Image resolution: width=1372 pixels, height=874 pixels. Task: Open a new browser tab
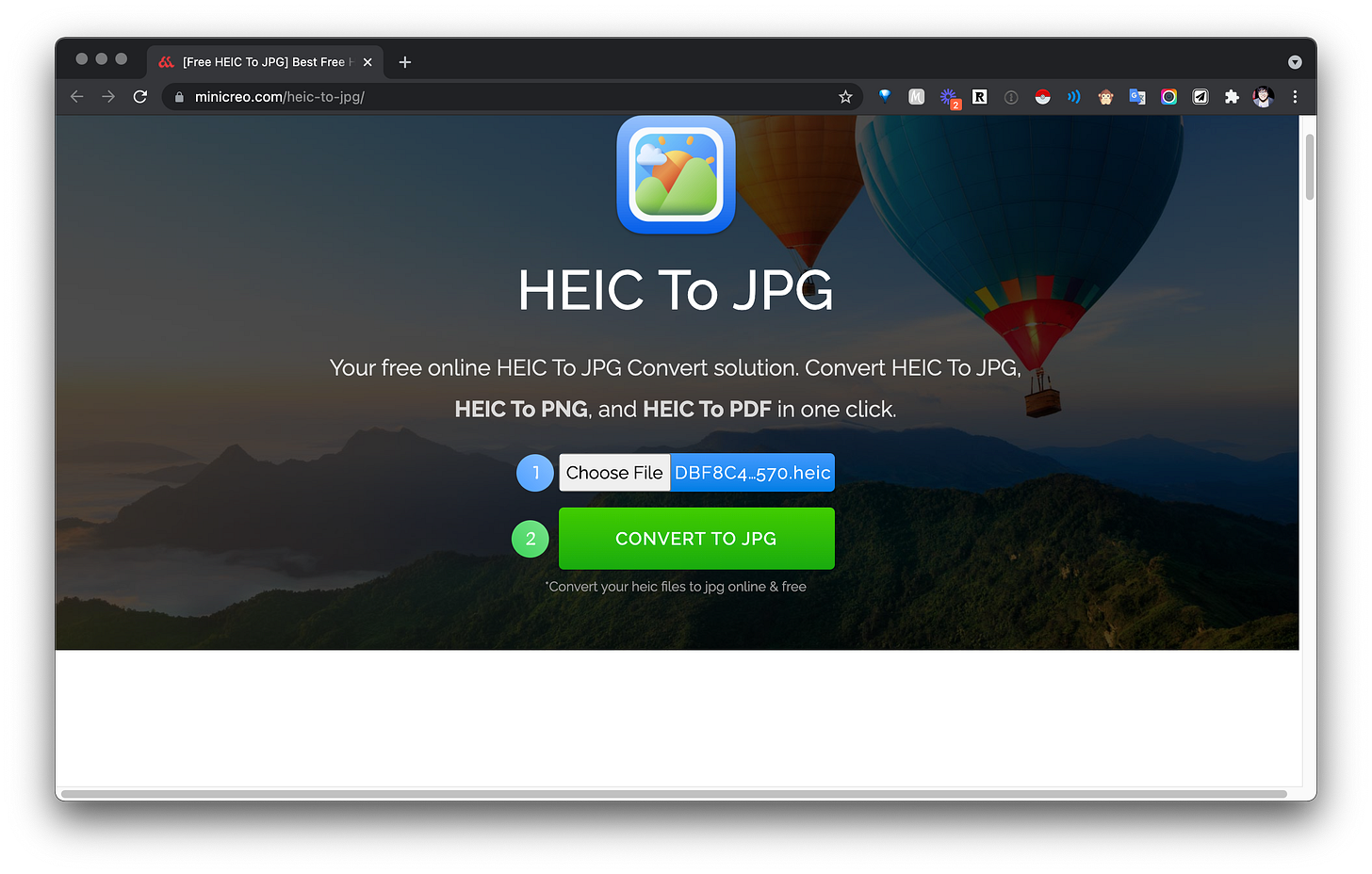point(405,62)
